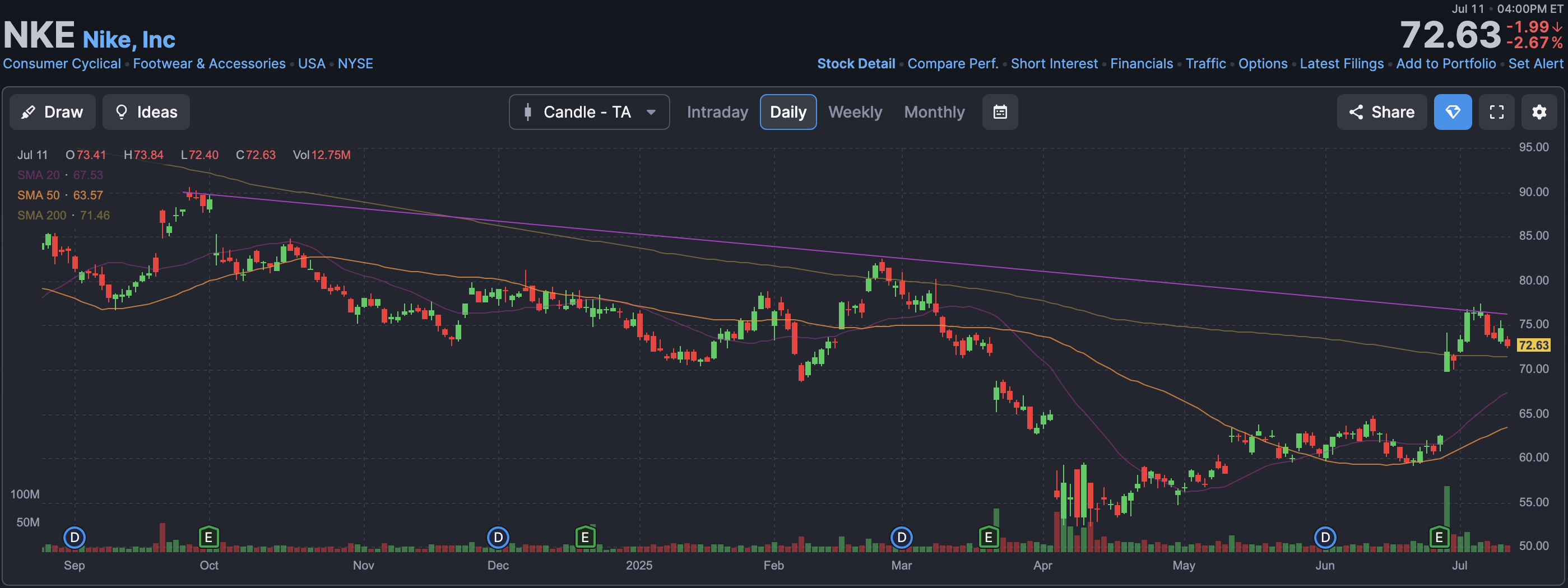Image resolution: width=1568 pixels, height=588 pixels.
Task: Click the 100M volume axis label
Action: point(25,494)
